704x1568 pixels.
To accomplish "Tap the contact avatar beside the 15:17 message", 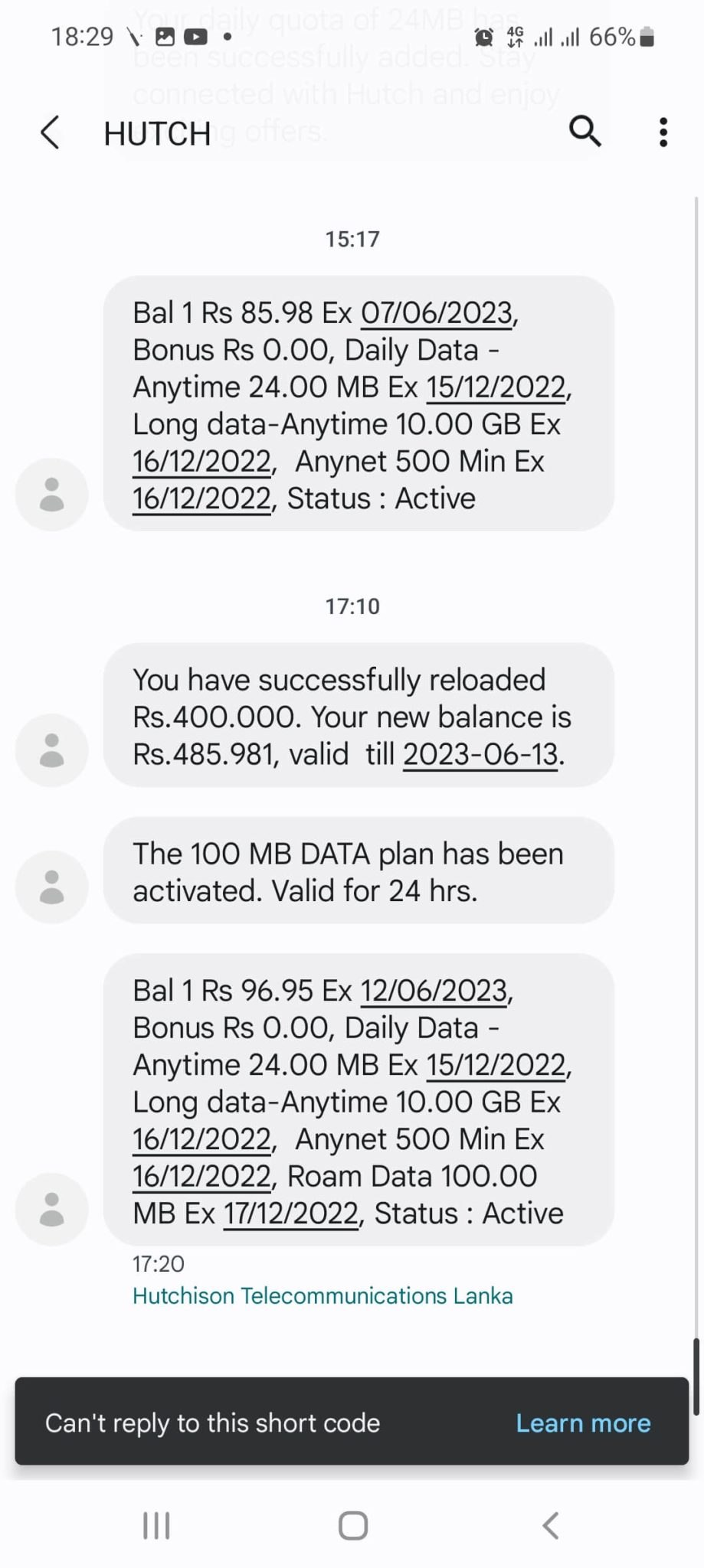I will pos(51,495).
